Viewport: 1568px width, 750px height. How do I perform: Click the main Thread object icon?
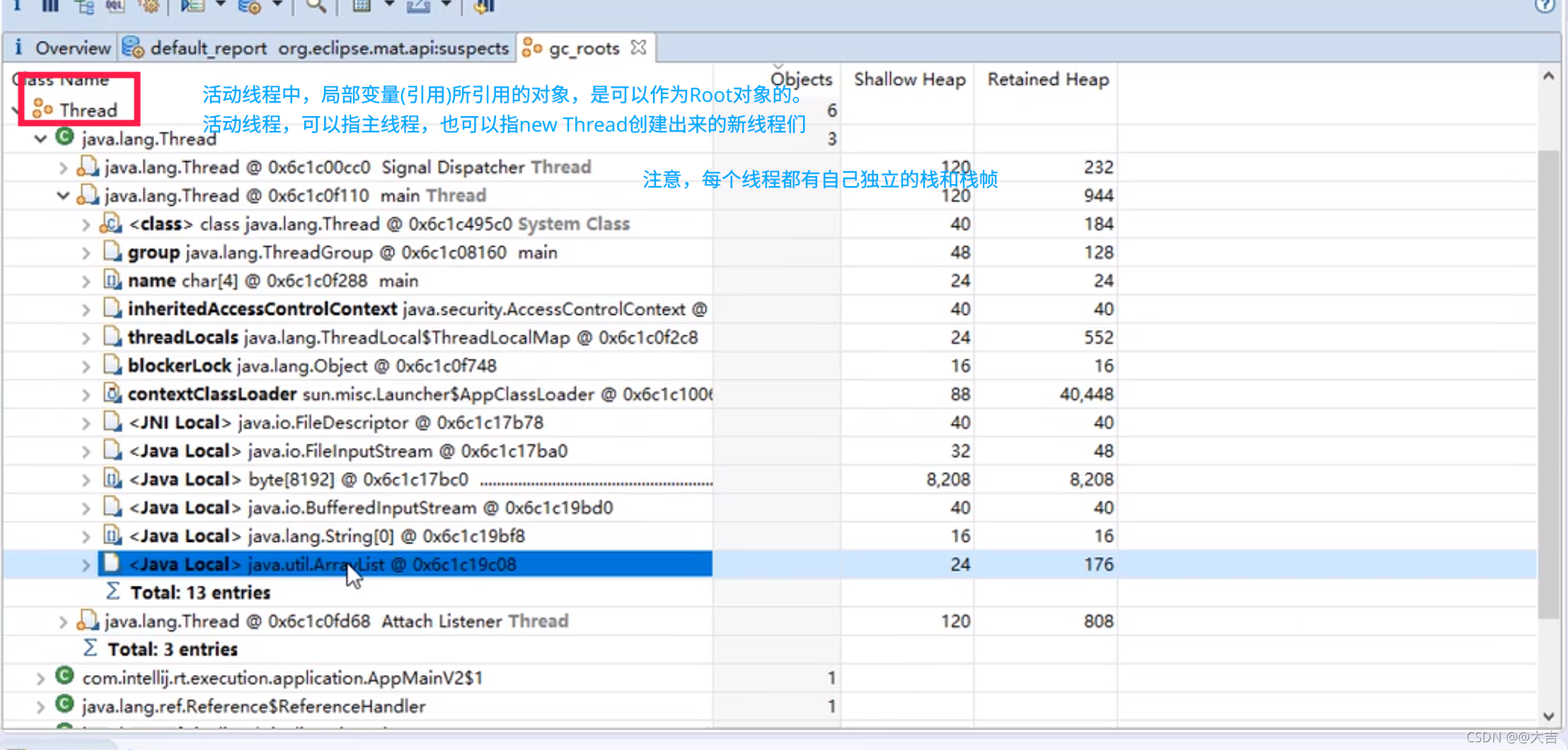point(87,195)
